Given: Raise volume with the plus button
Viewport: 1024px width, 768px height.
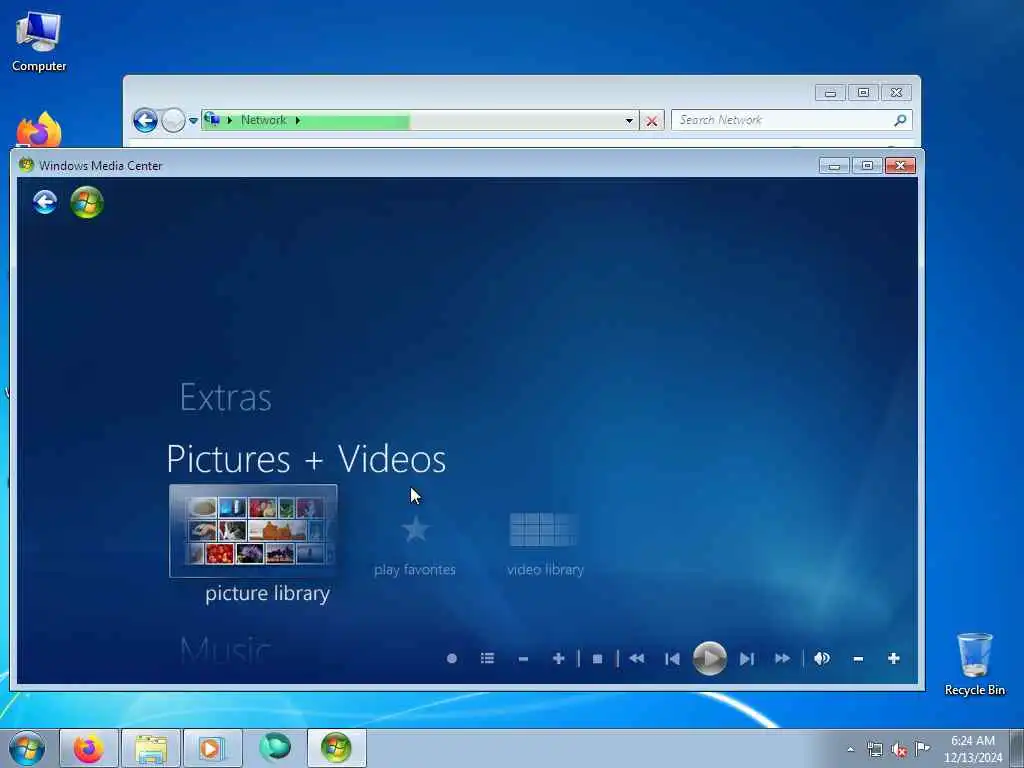Looking at the screenshot, I should pyautogui.click(x=893, y=658).
